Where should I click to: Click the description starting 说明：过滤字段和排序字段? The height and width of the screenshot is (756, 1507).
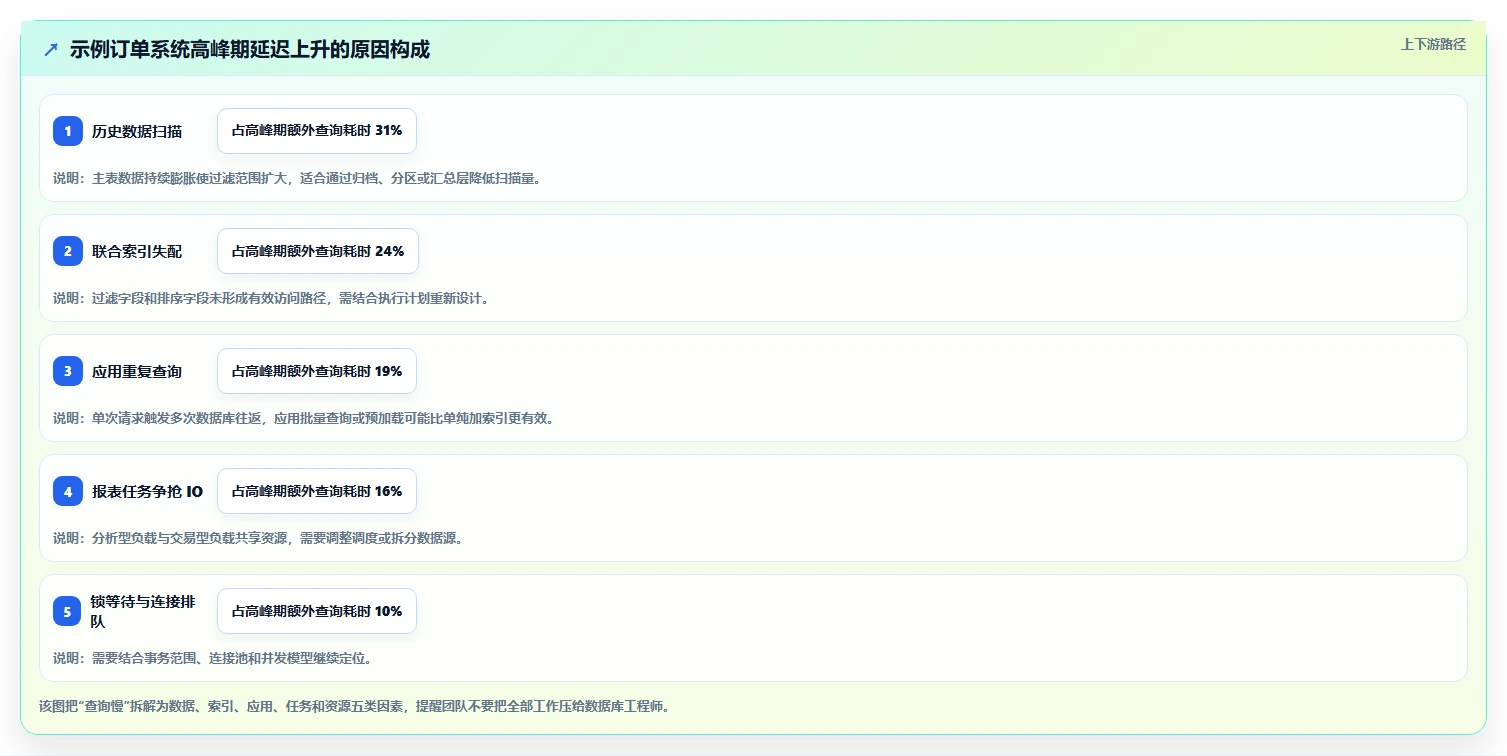[271, 298]
